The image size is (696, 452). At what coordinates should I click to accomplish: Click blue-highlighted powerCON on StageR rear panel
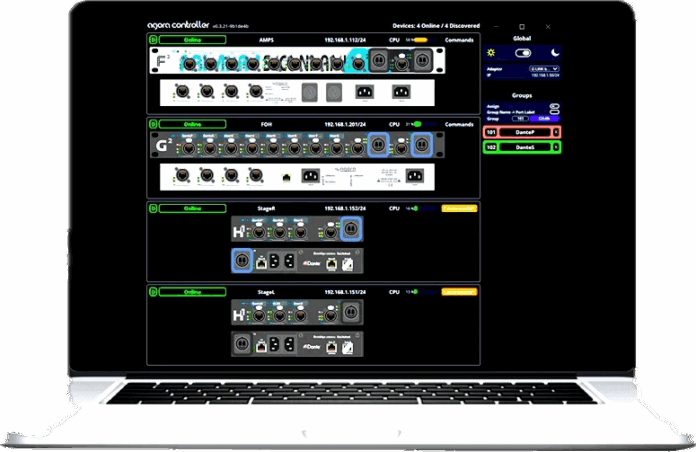242,260
